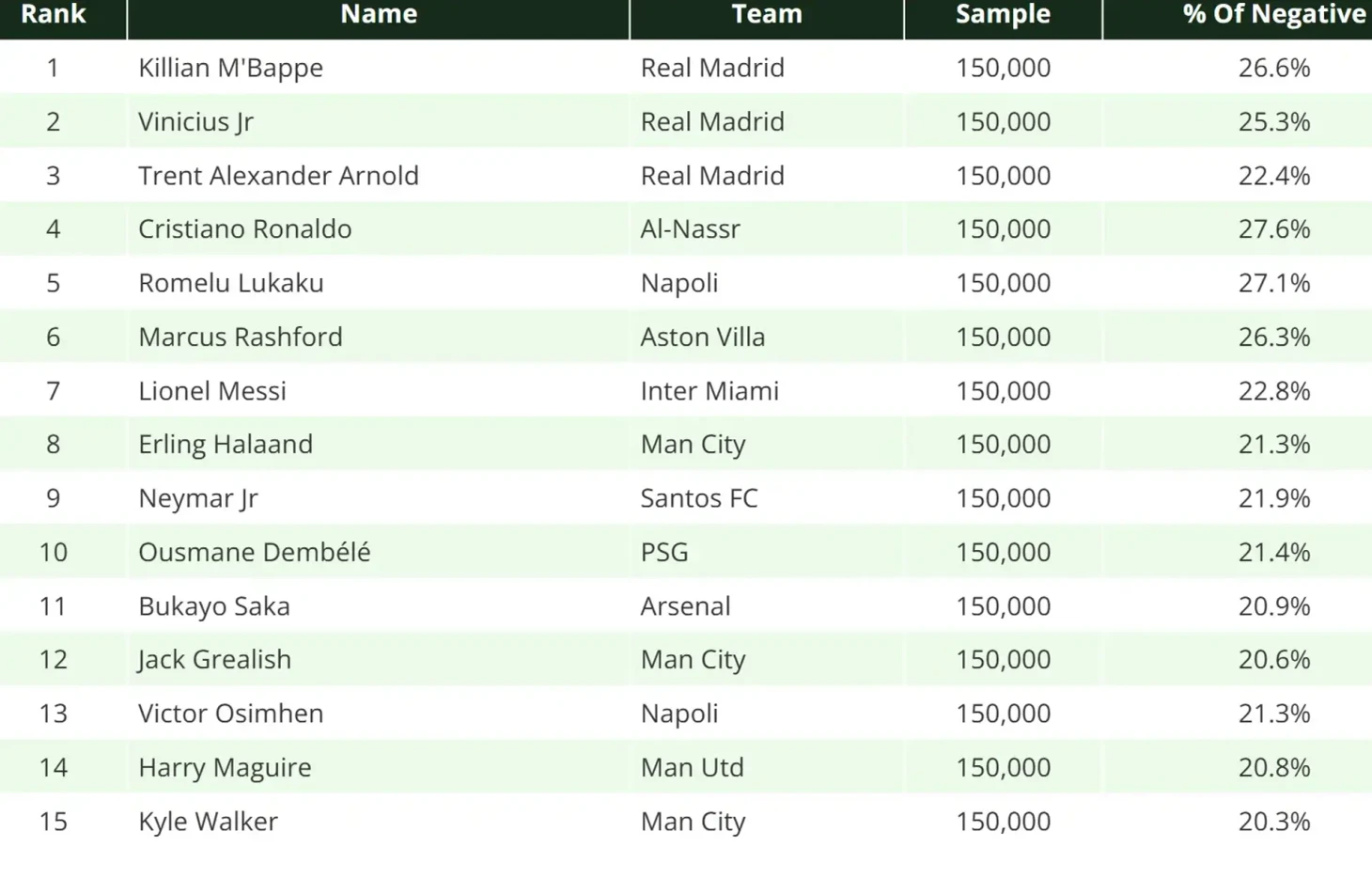Select the Team column header
The width and height of the screenshot is (1372, 879).
(x=767, y=15)
